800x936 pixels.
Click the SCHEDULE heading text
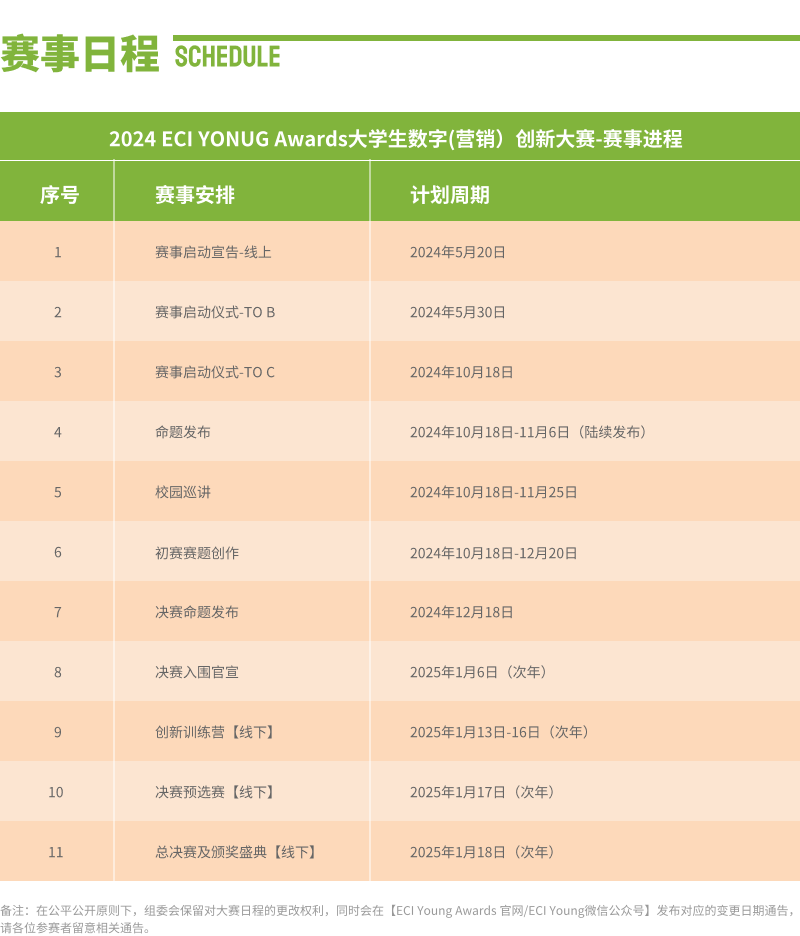pyautogui.click(x=227, y=57)
